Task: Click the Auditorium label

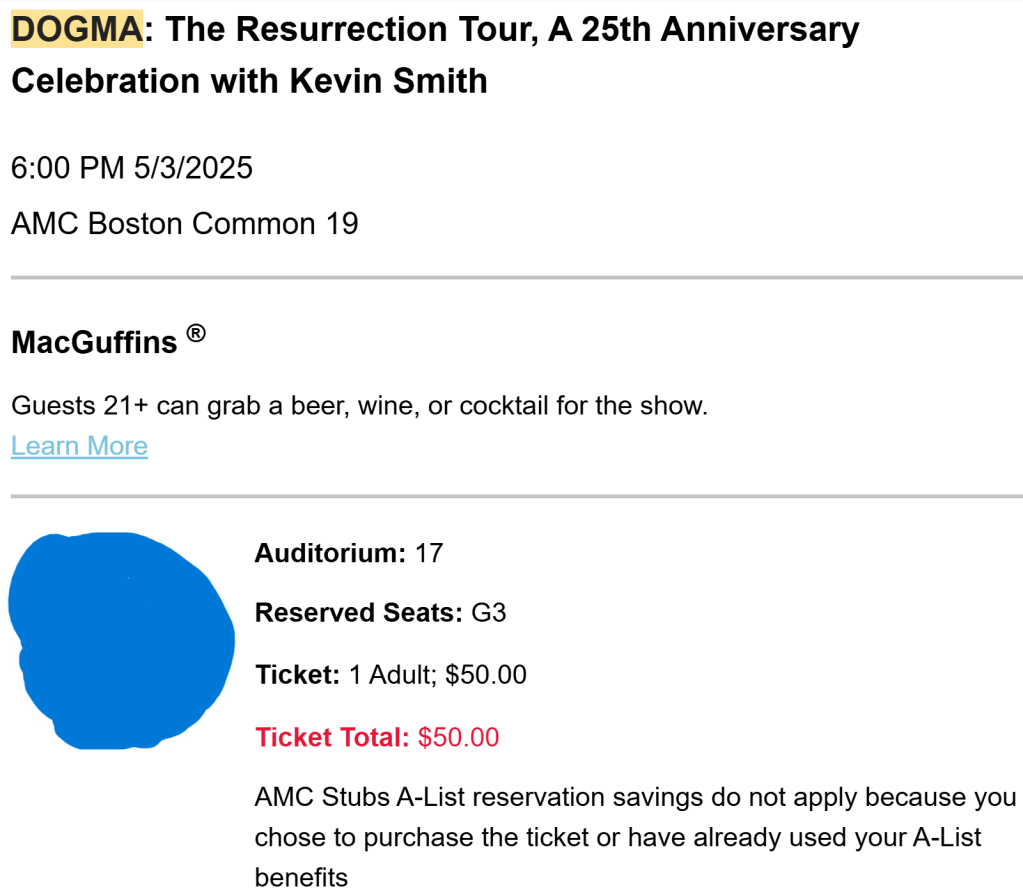Action: 330,552
